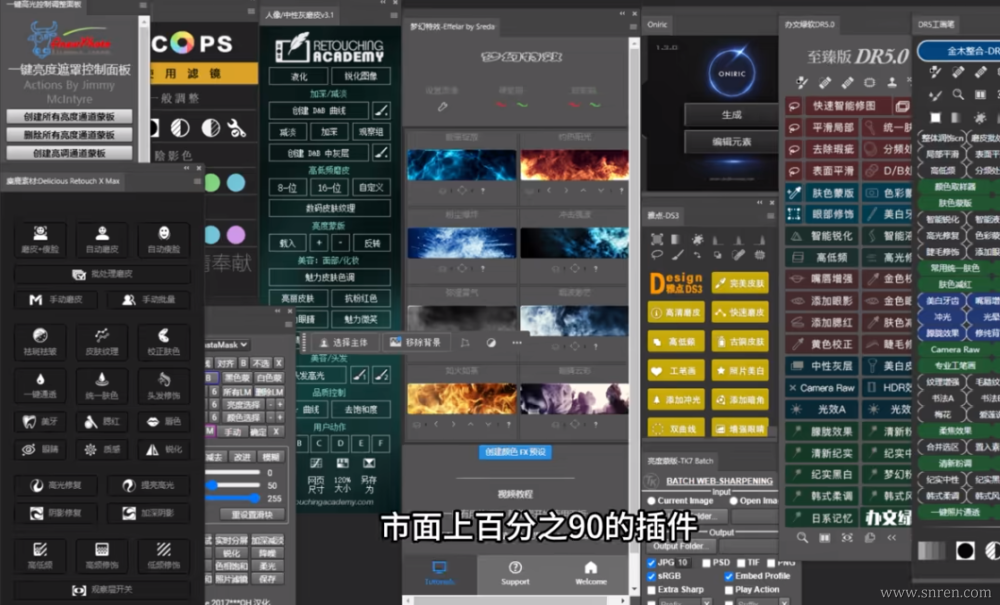This screenshot has width=1000, height=605.
Task: Click the 头发修饰 hair icon
Action: click(164, 379)
